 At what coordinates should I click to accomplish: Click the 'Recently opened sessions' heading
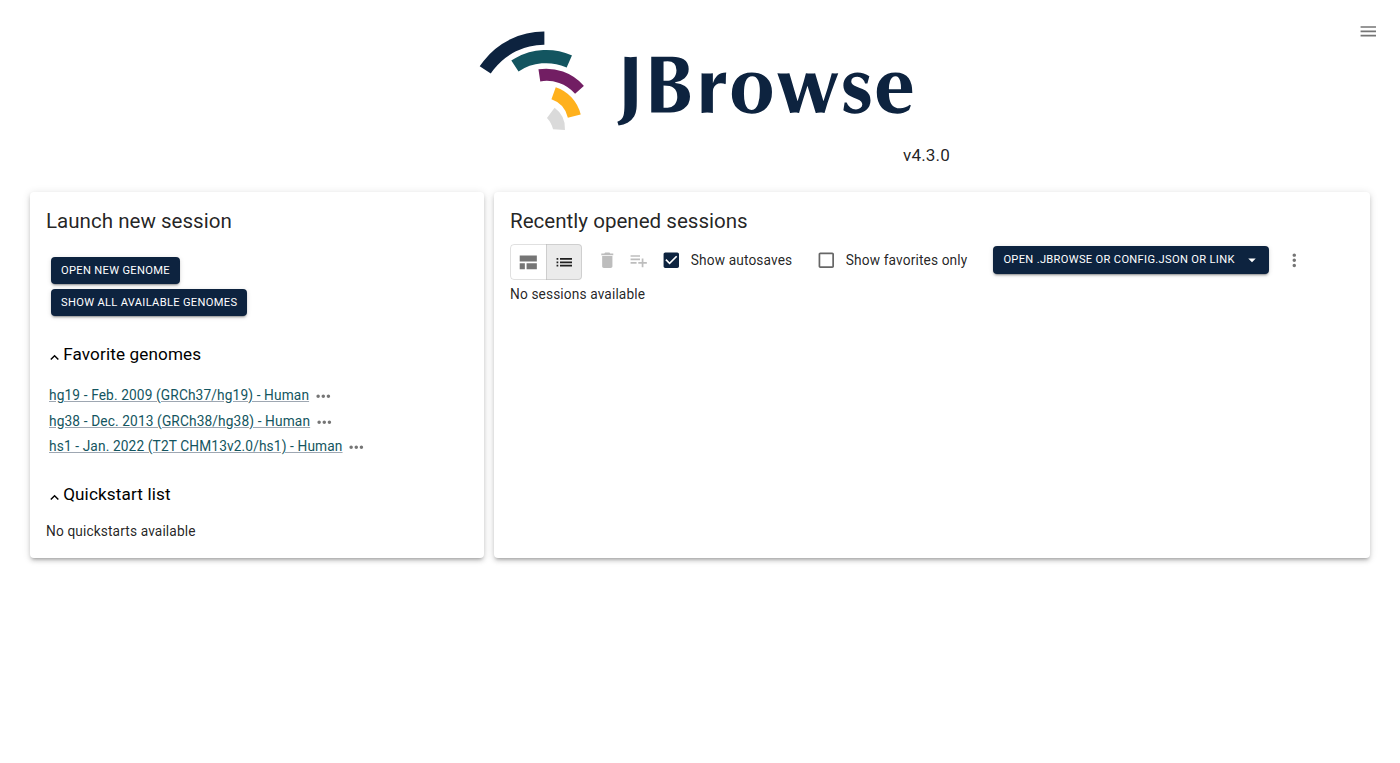pos(629,221)
